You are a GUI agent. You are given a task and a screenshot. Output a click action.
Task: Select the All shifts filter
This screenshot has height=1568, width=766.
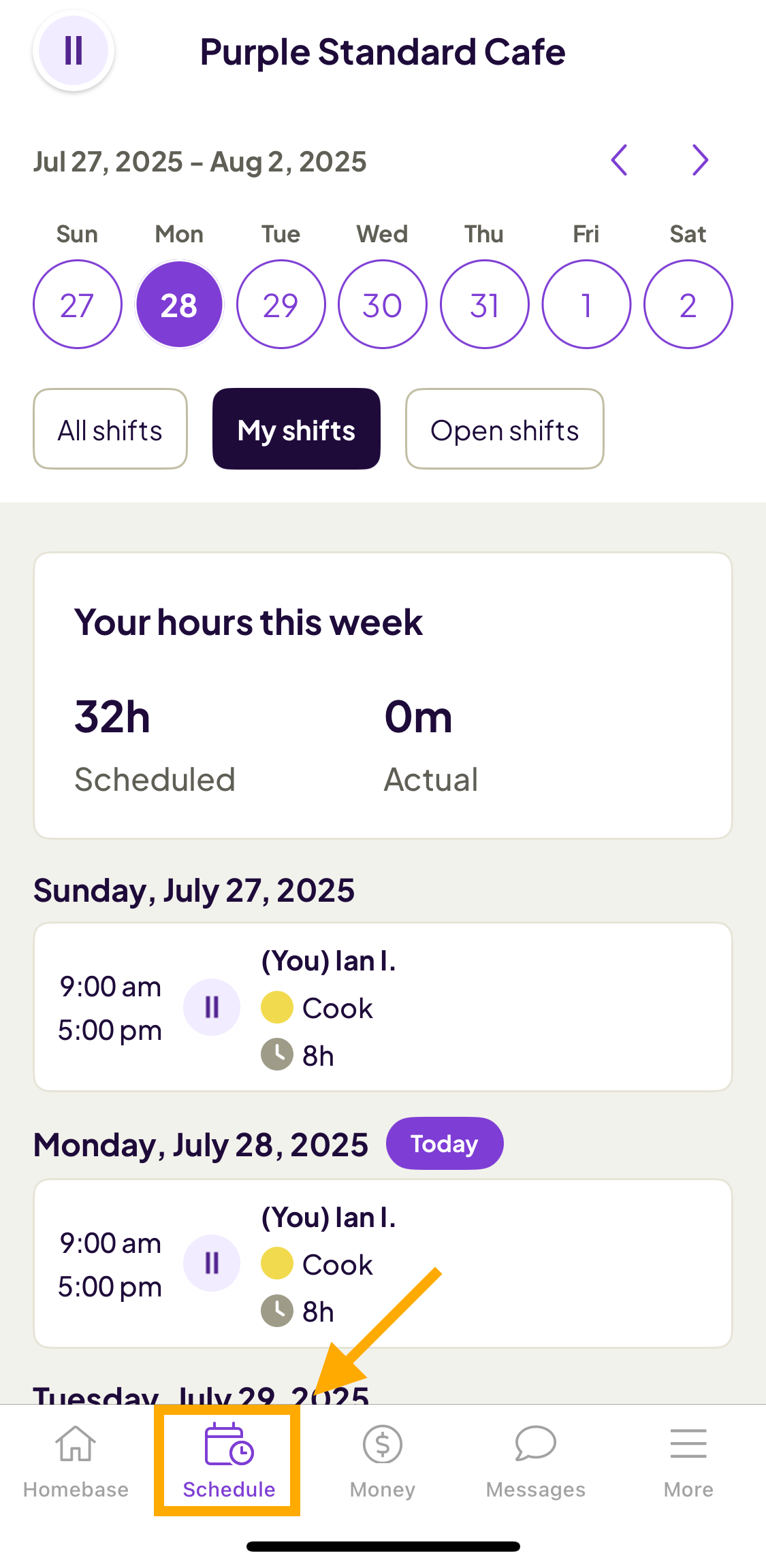tap(110, 429)
